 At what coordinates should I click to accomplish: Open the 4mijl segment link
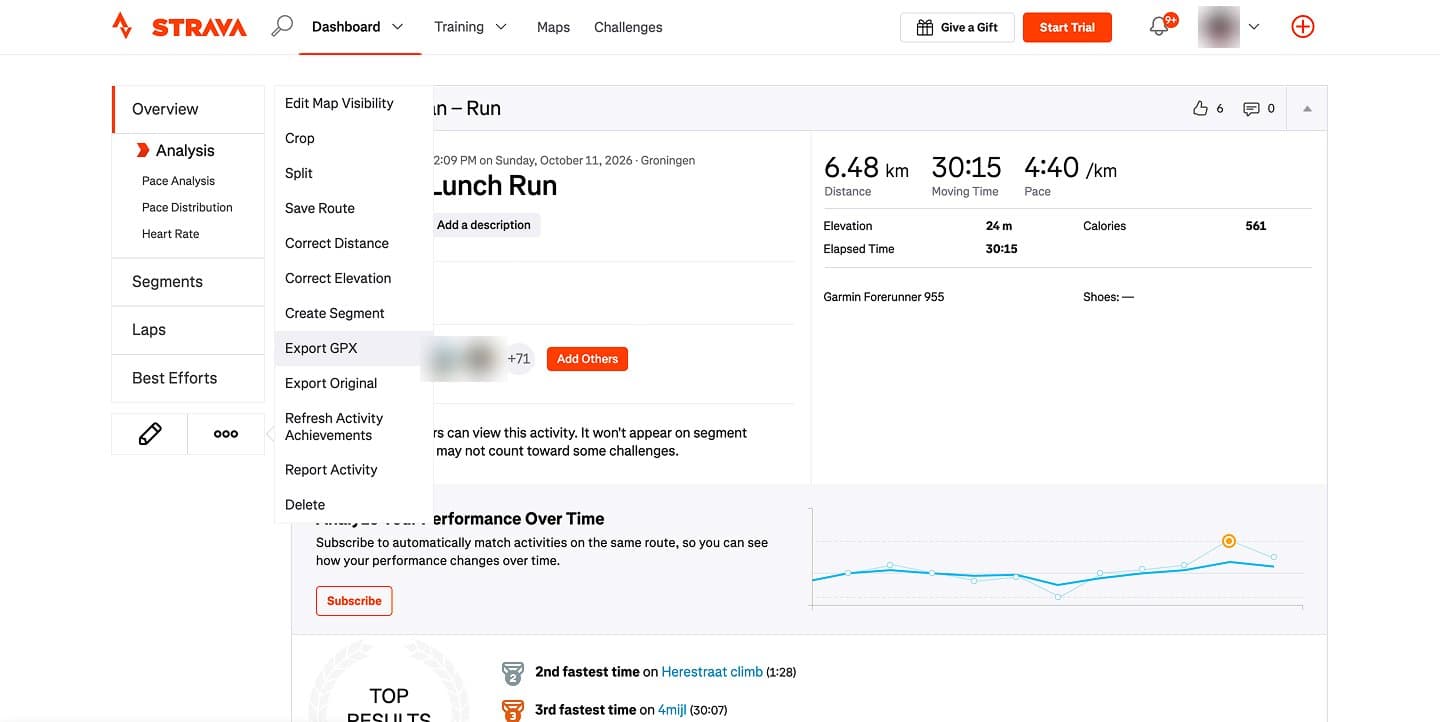672,710
